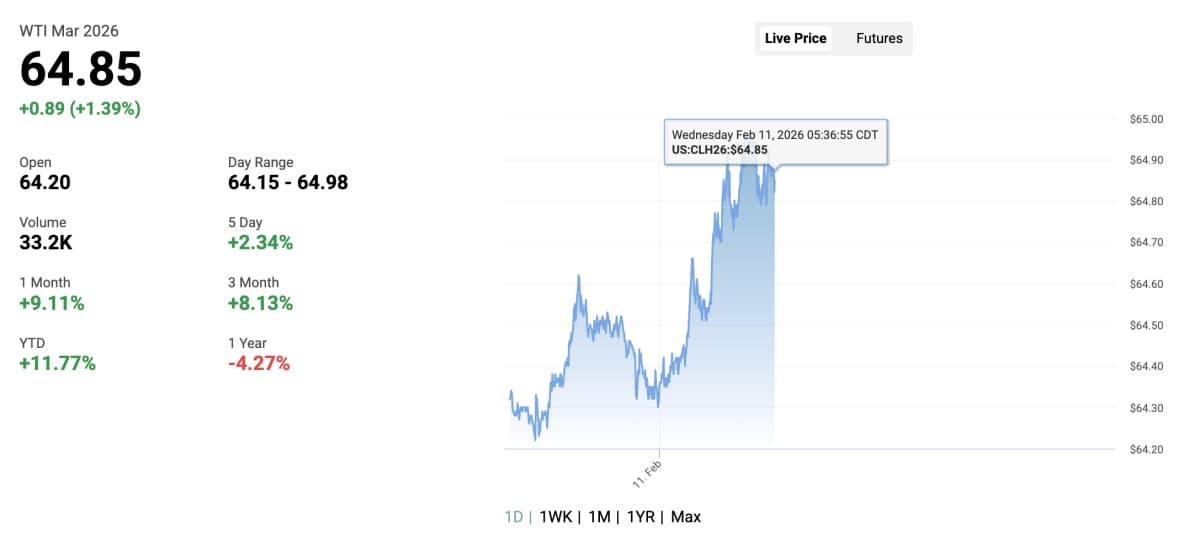The image size is (1200, 557).
Task: Change chart range to 1WK
Action: point(556,517)
